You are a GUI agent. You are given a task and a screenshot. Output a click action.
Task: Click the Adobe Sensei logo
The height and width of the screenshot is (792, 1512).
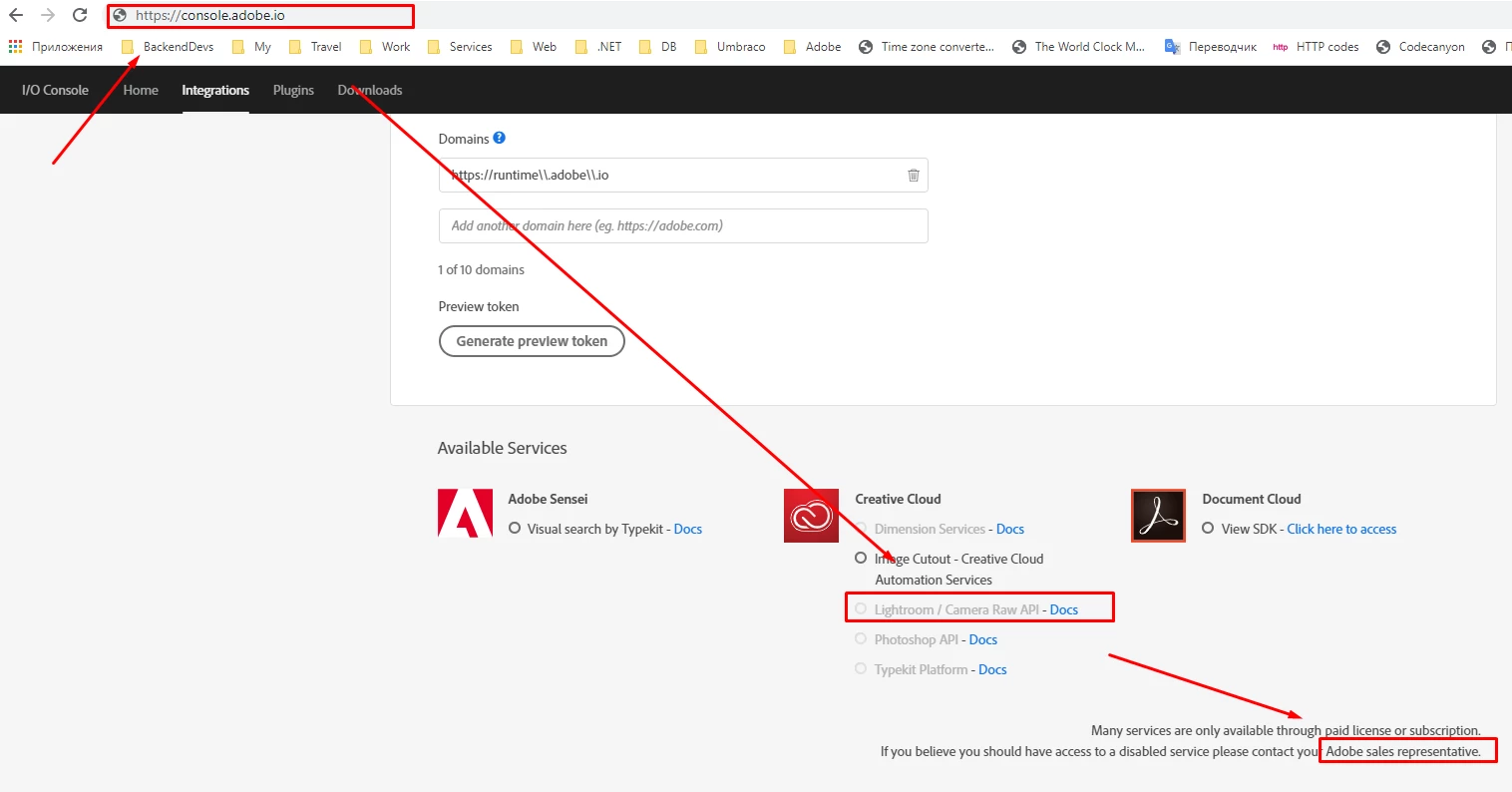[465, 513]
